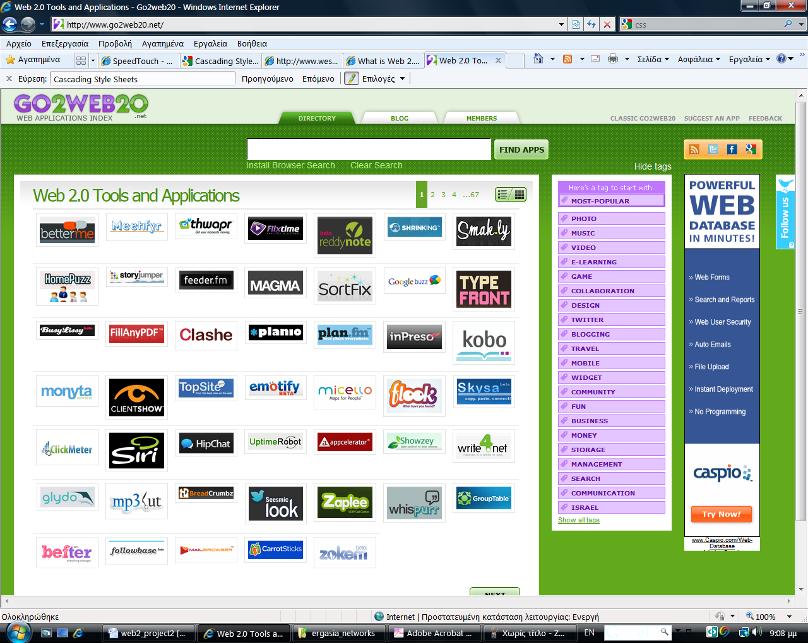The height and width of the screenshot is (643, 808).
Task: Click the apps search input field
Action: tap(368, 149)
